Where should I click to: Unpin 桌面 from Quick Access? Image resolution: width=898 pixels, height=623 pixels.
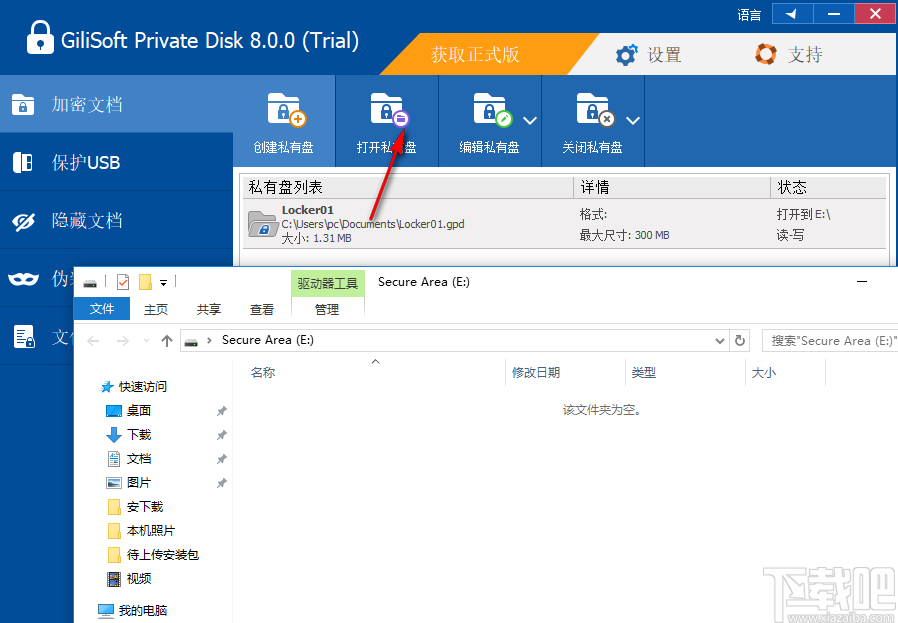click(221, 410)
